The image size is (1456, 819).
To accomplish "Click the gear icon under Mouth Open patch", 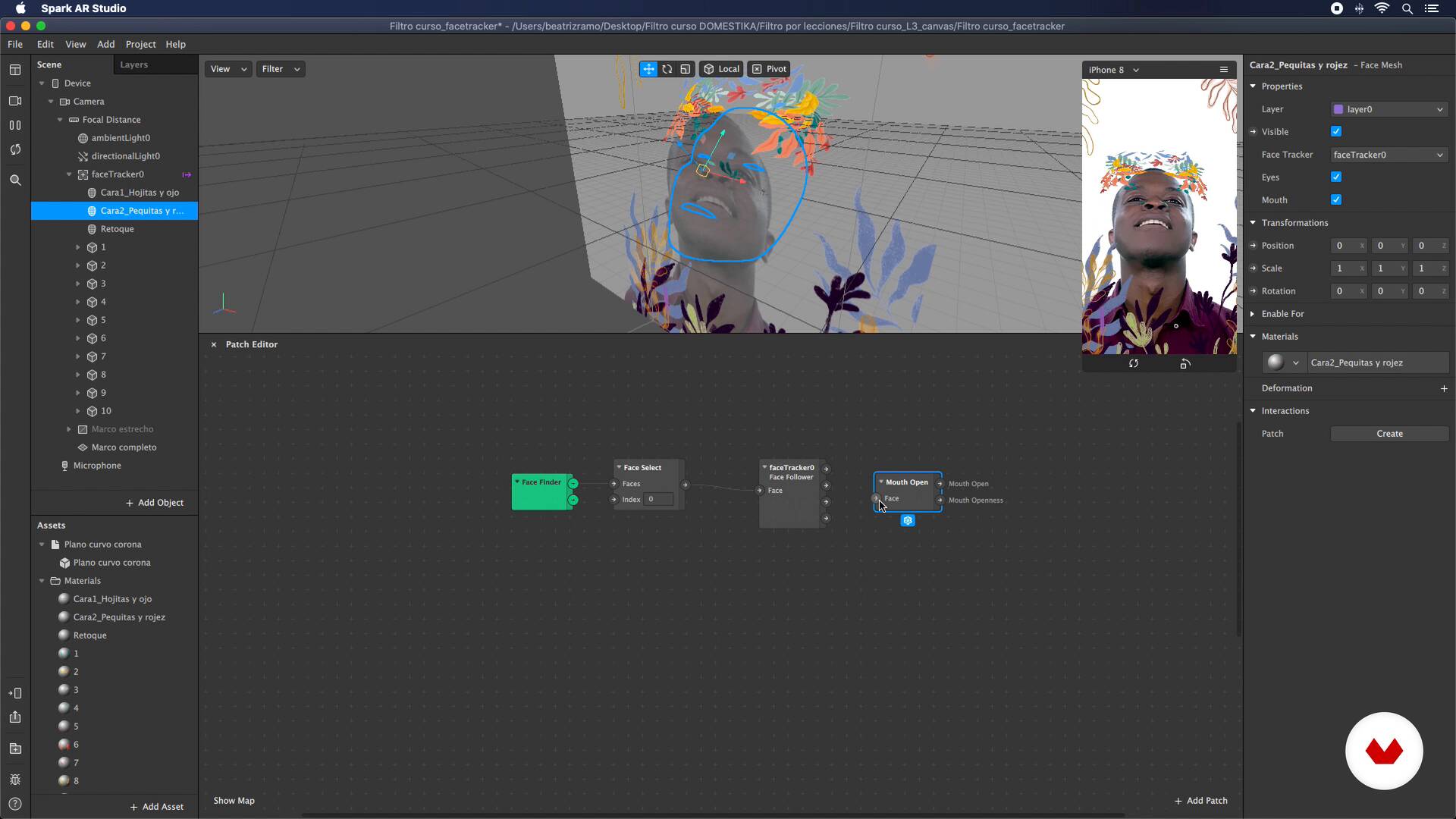I will coord(908,520).
